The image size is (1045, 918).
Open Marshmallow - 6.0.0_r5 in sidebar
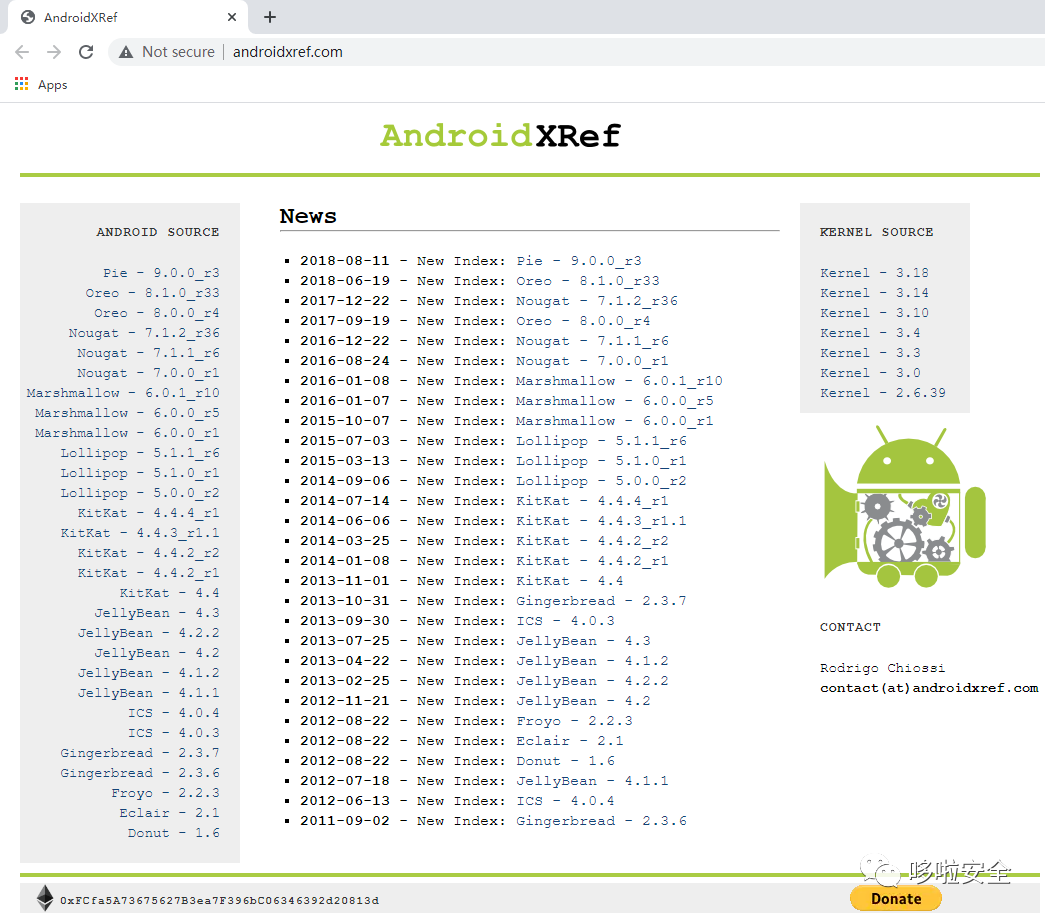point(127,413)
